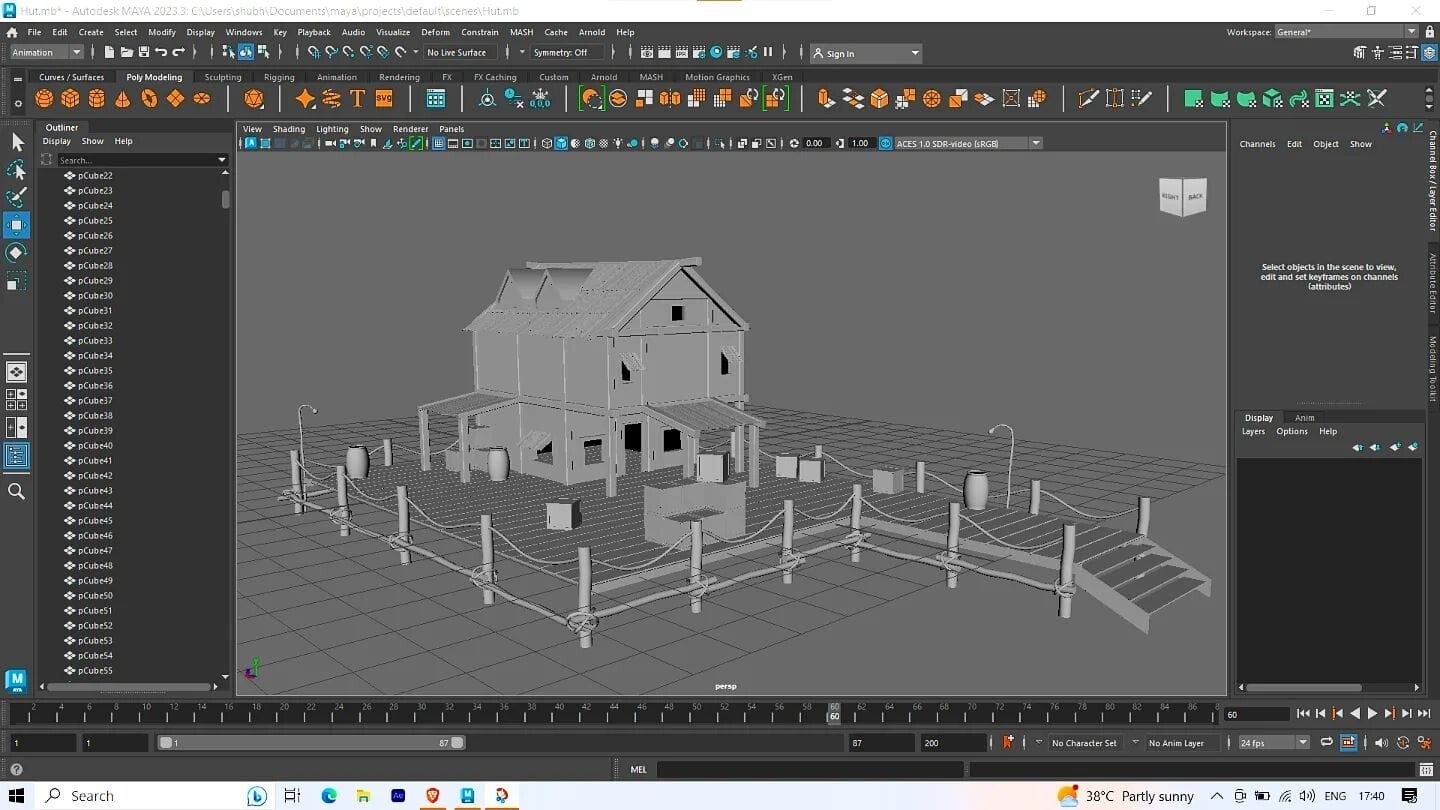Click the Bevel icon in the modeling toolkit row

click(x=877, y=98)
